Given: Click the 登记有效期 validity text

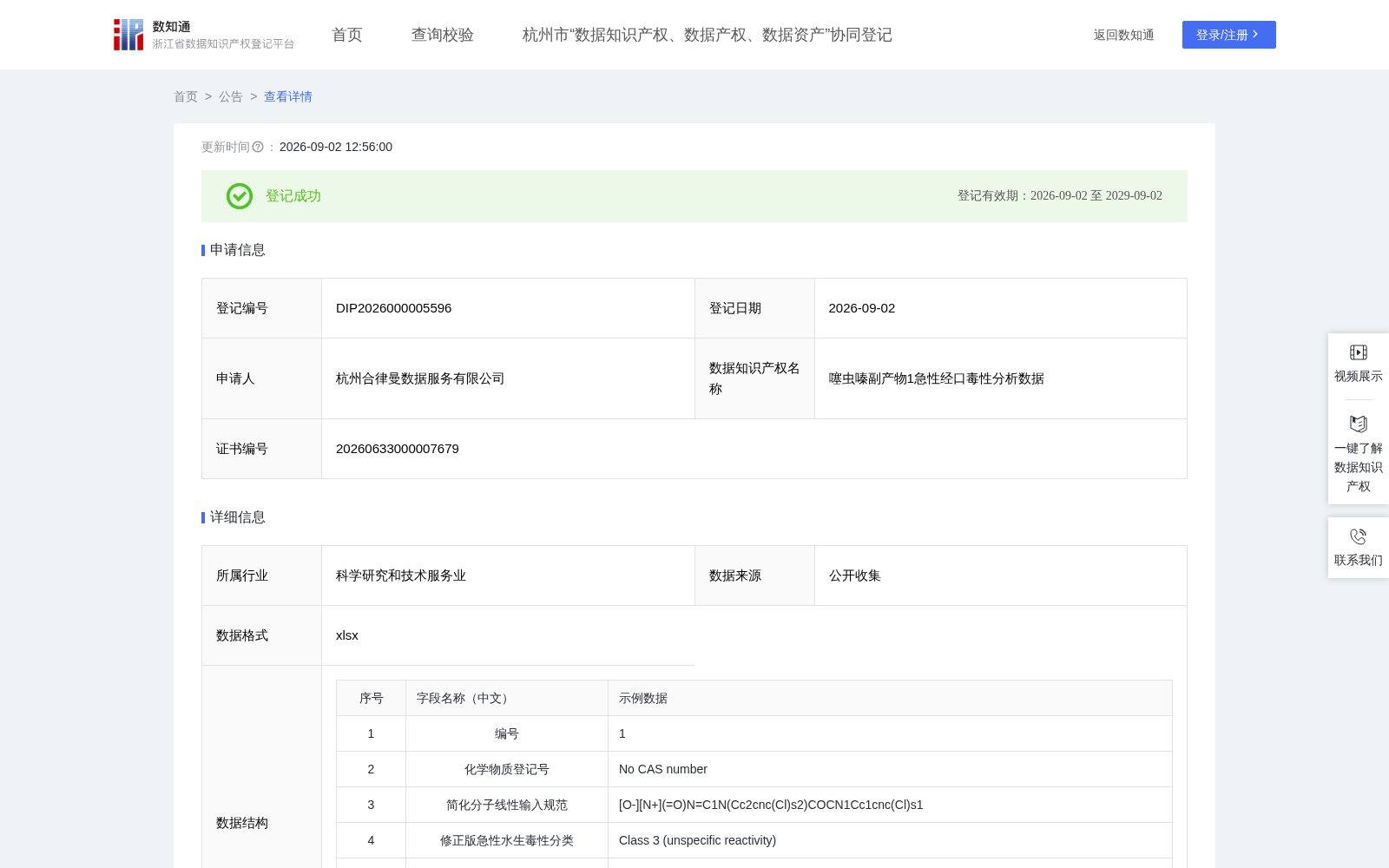Looking at the screenshot, I should point(1060,196).
